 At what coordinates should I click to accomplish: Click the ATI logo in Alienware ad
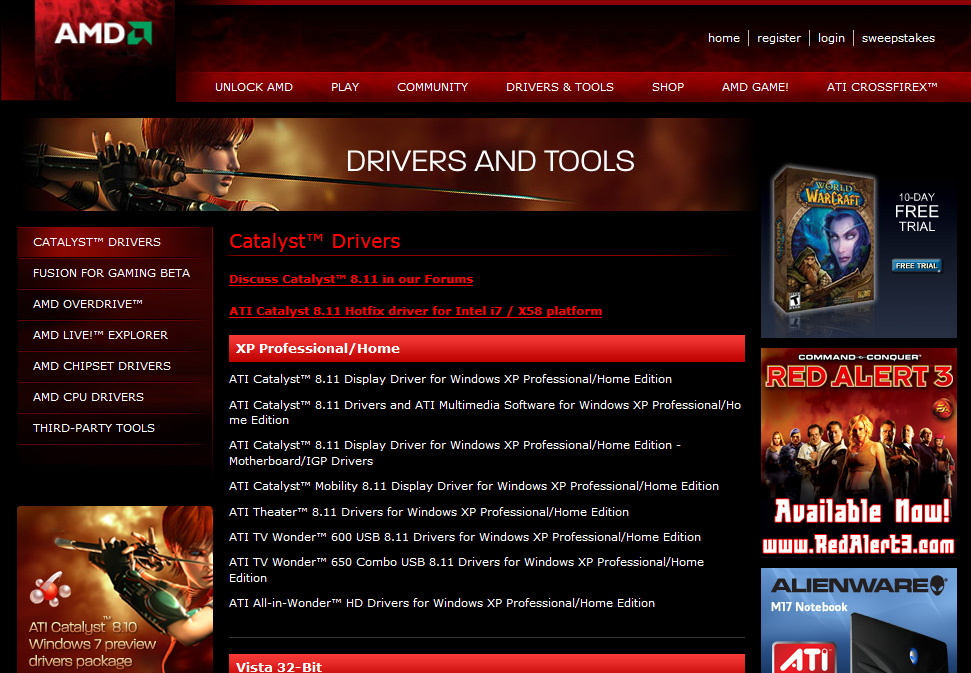point(804,658)
